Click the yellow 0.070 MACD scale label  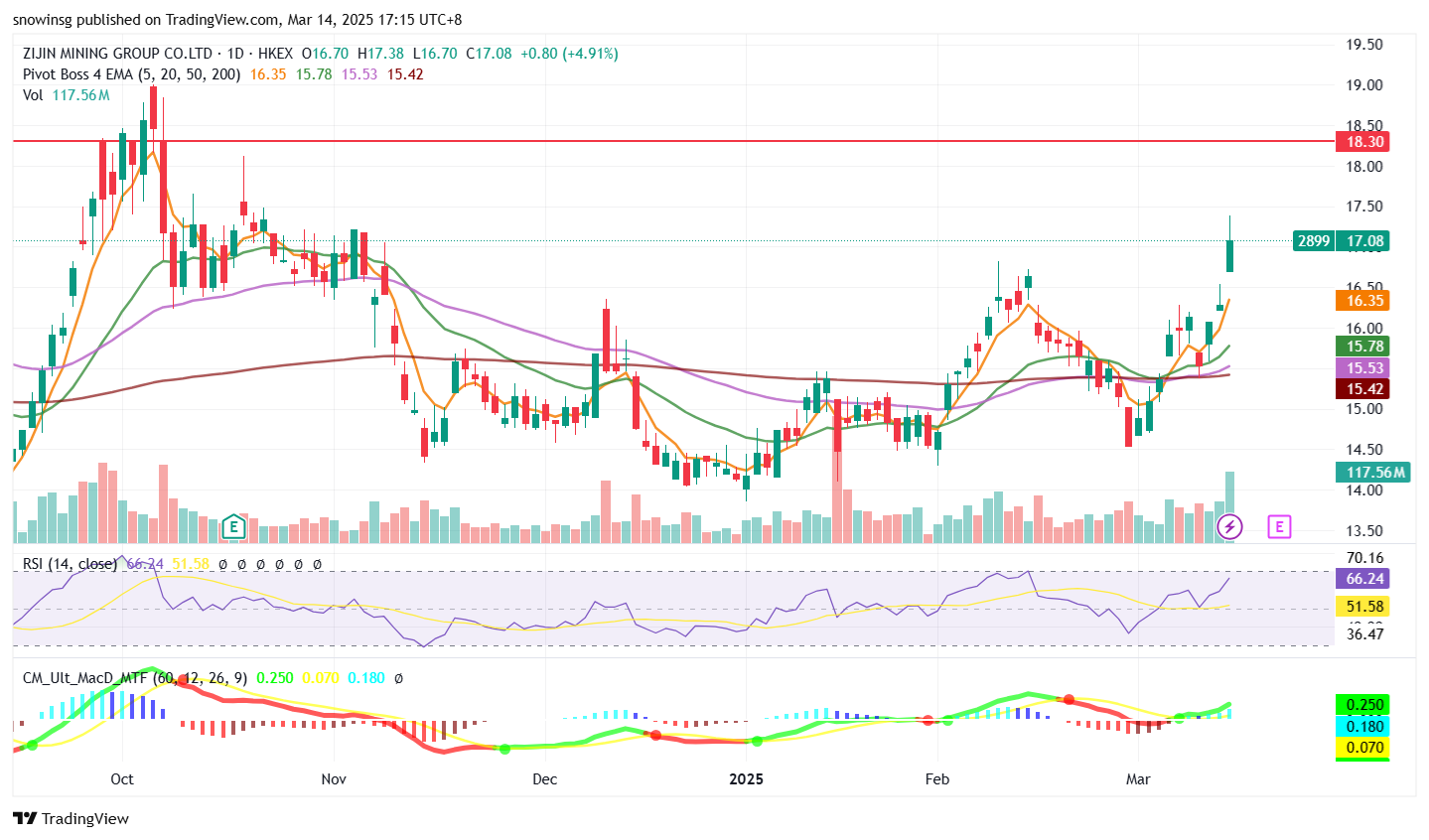1364,748
